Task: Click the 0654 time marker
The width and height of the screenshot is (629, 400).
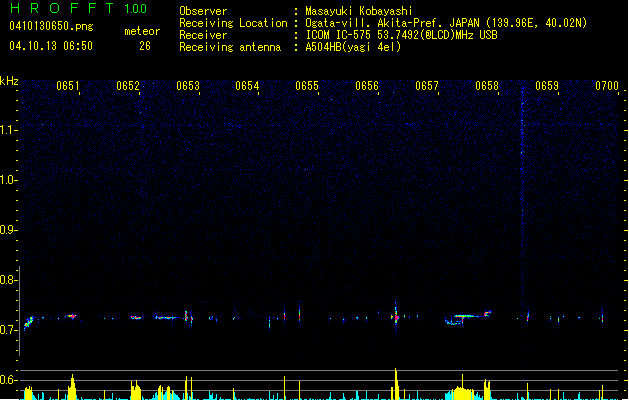Action: click(247, 86)
